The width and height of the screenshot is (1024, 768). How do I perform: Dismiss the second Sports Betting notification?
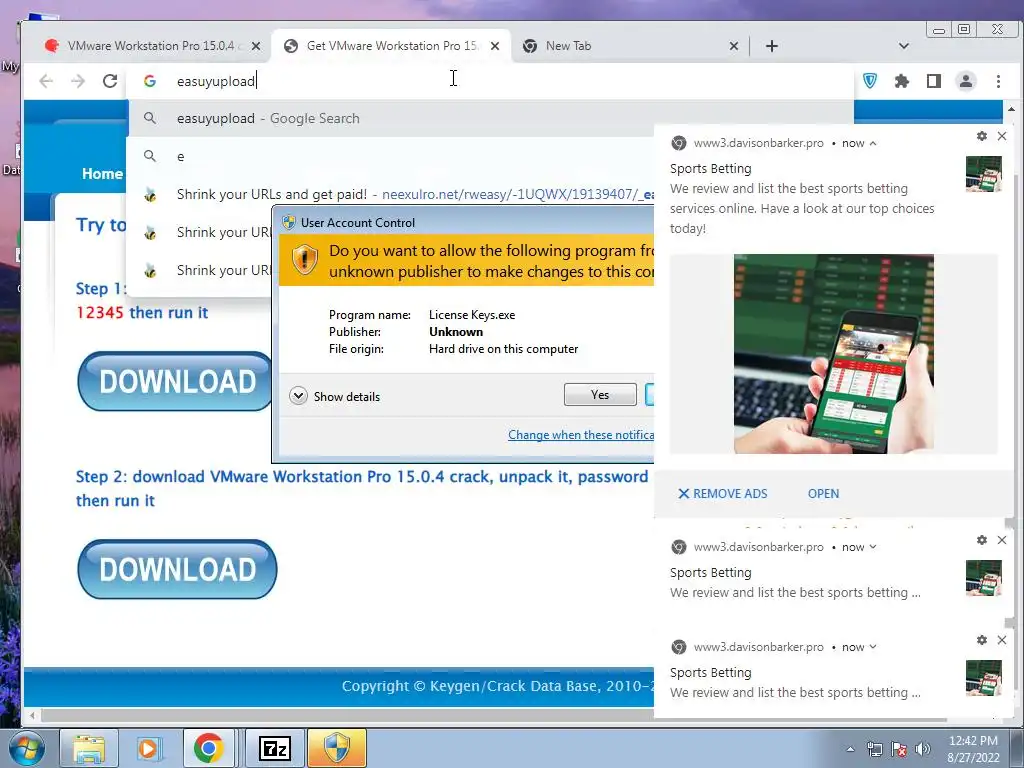[1002, 540]
